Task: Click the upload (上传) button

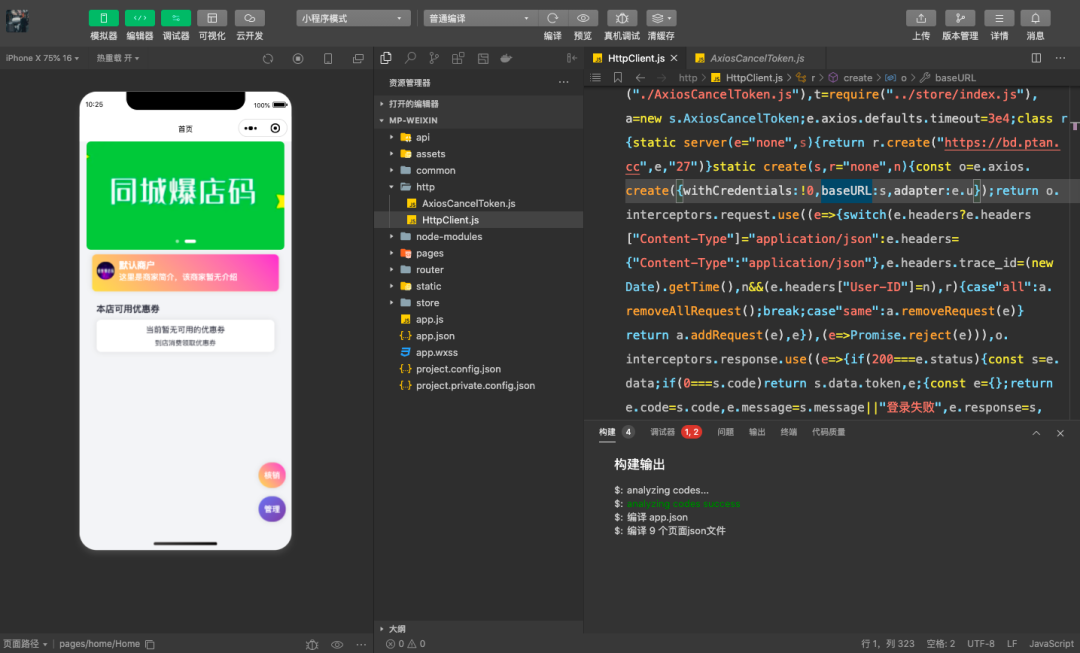Action: tap(921, 19)
